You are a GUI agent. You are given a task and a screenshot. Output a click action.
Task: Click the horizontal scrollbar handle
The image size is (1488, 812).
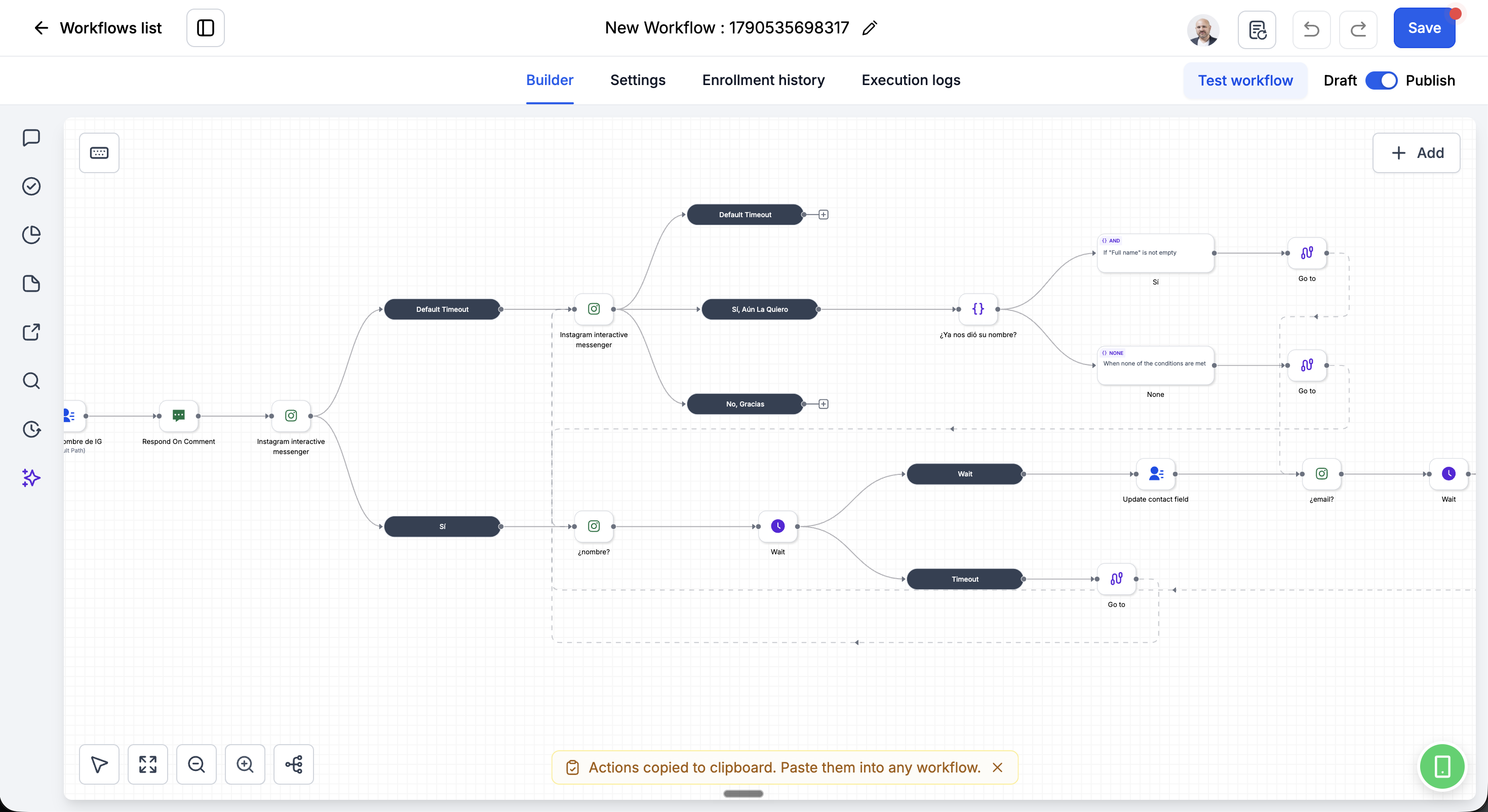(x=743, y=793)
